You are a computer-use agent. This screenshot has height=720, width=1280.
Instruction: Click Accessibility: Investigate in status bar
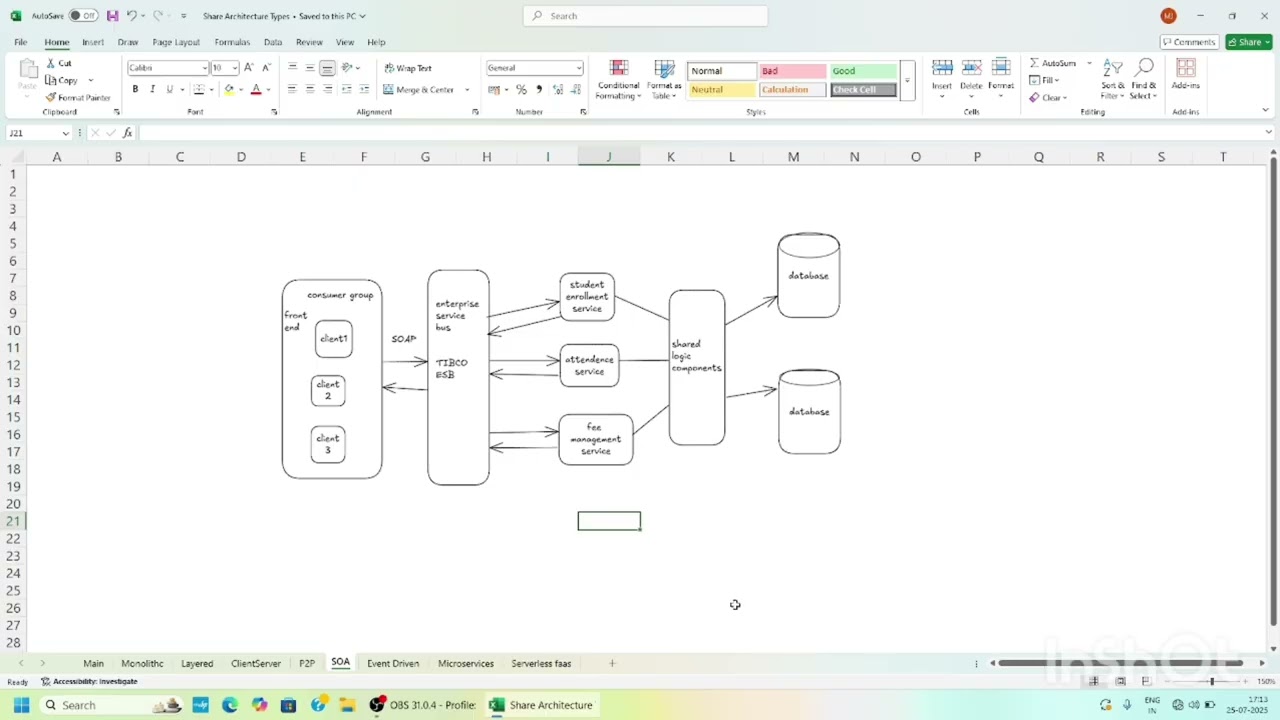click(x=89, y=682)
